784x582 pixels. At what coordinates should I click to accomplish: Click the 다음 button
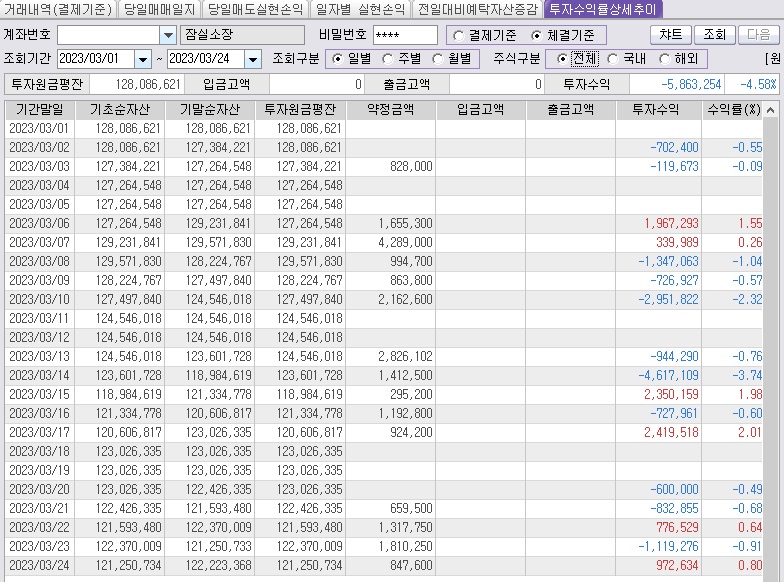758,34
